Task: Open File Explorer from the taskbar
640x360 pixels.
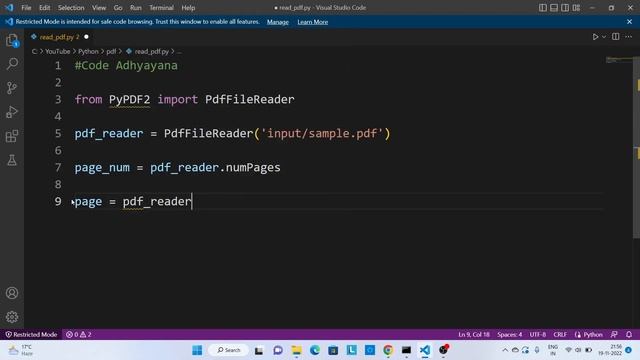Action: click(296, 350)
